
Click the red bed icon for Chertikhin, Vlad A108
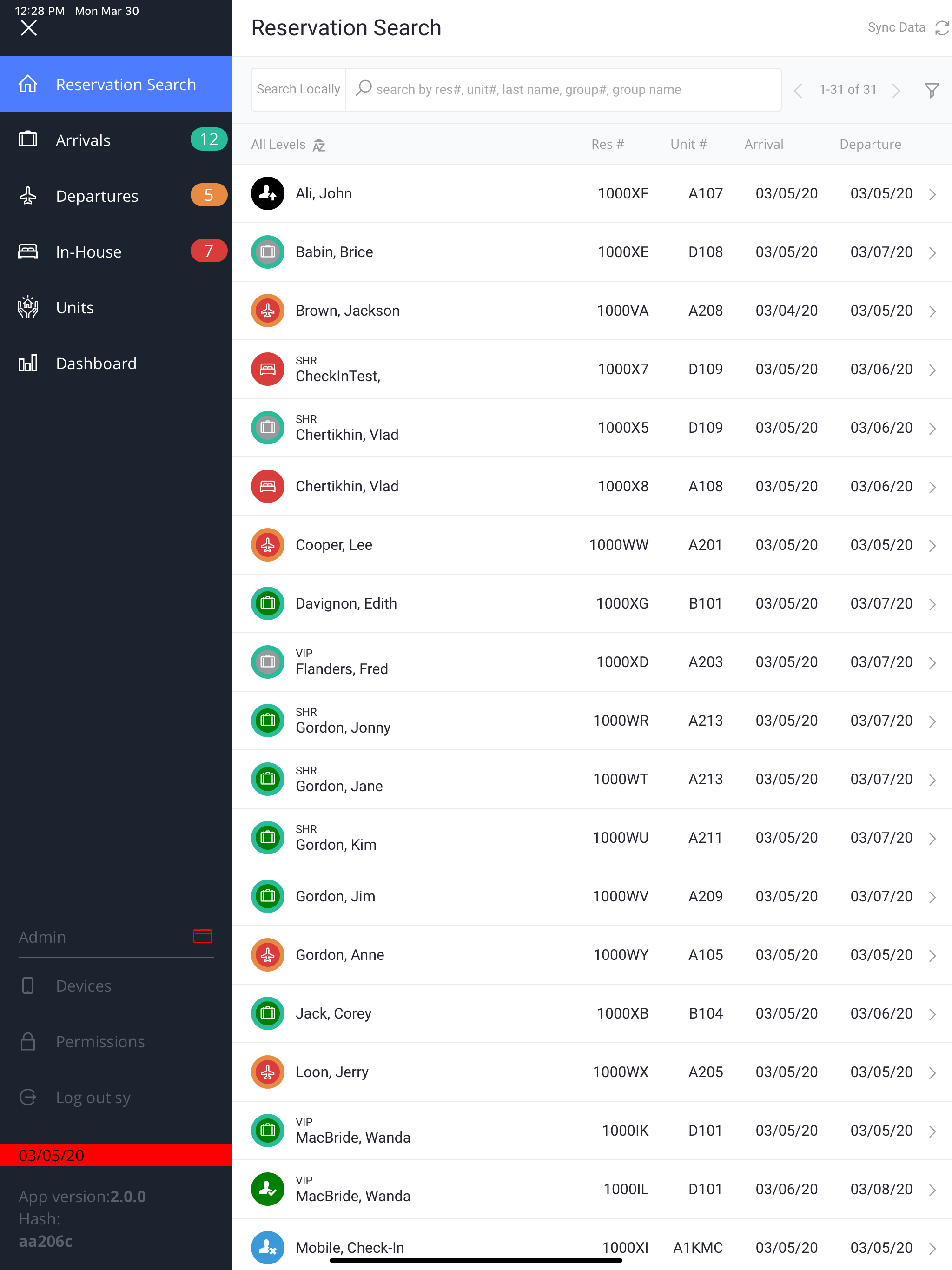(268, 486)
